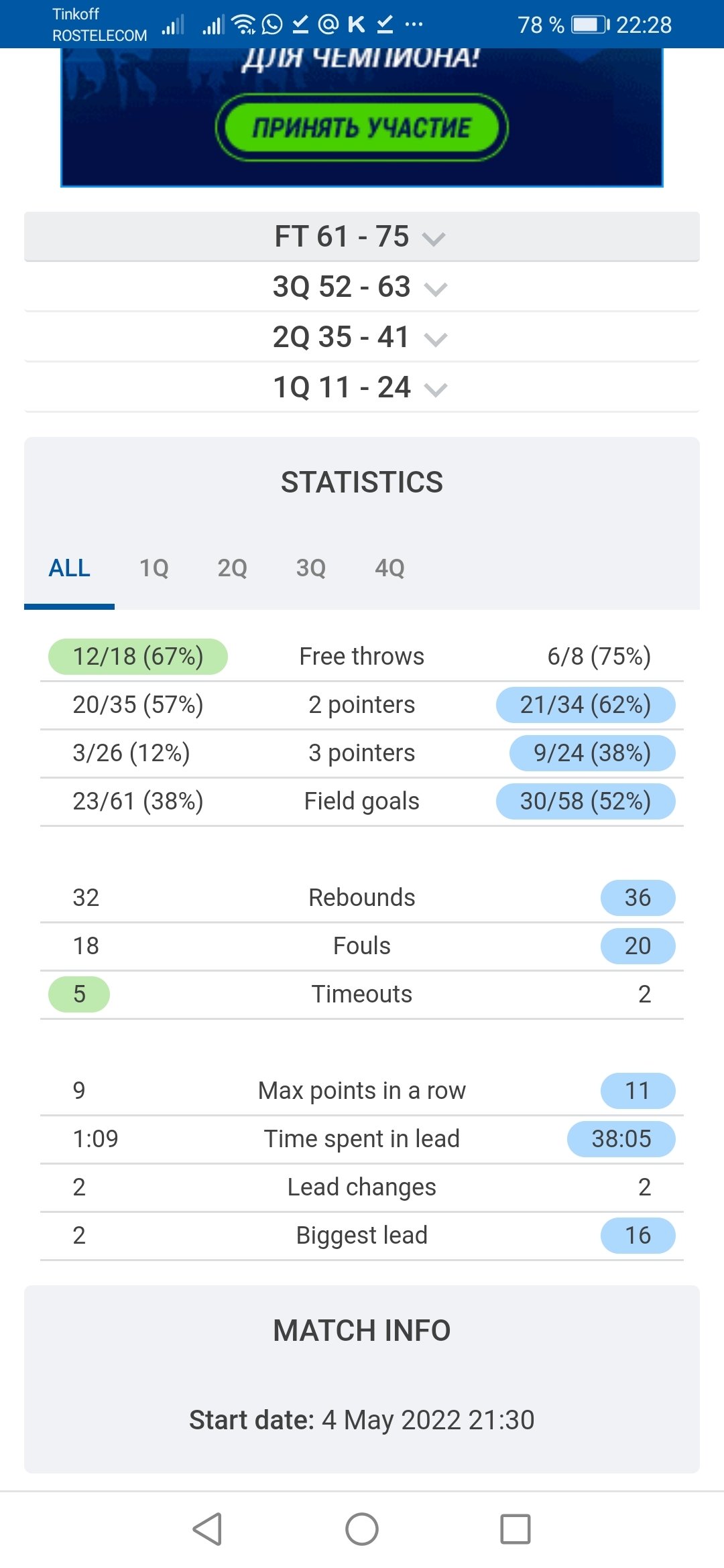Open the 3Q statistics tab
This screenshot has width=724, height=1568.
click(310, 568)
